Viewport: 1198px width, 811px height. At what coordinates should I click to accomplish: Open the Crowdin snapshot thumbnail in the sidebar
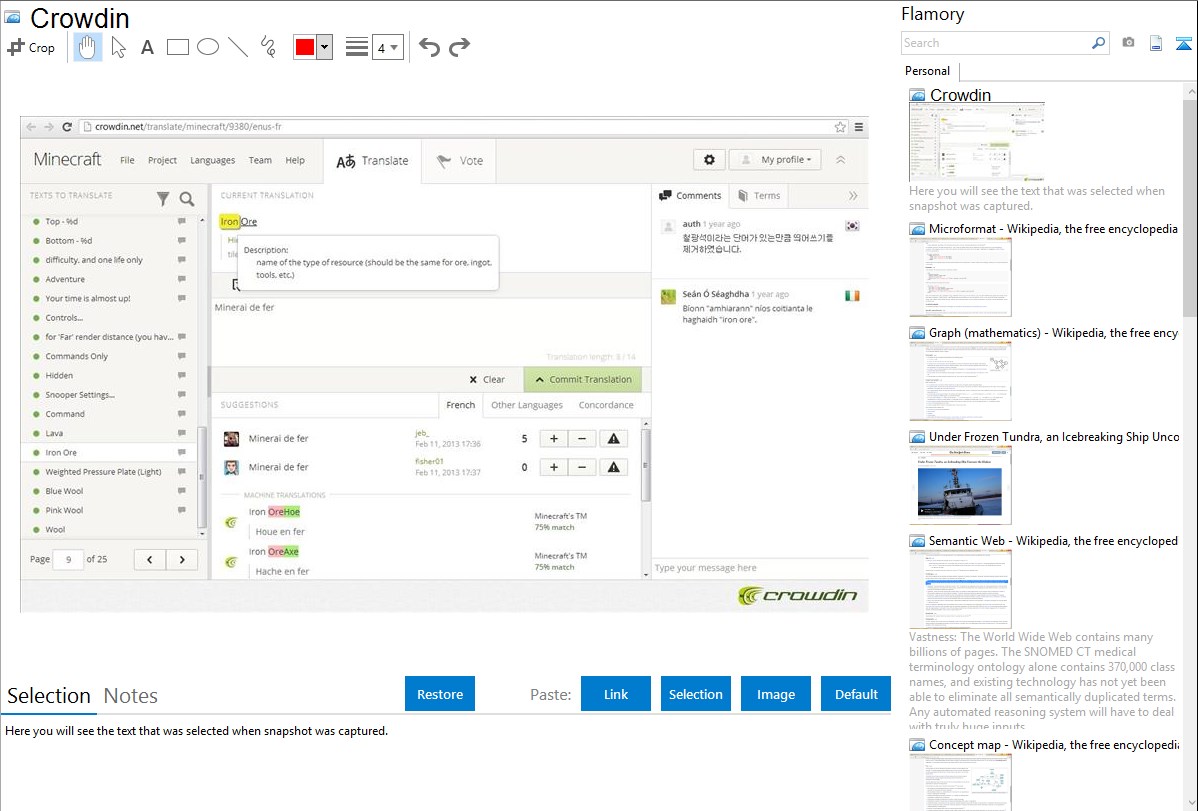976,143
